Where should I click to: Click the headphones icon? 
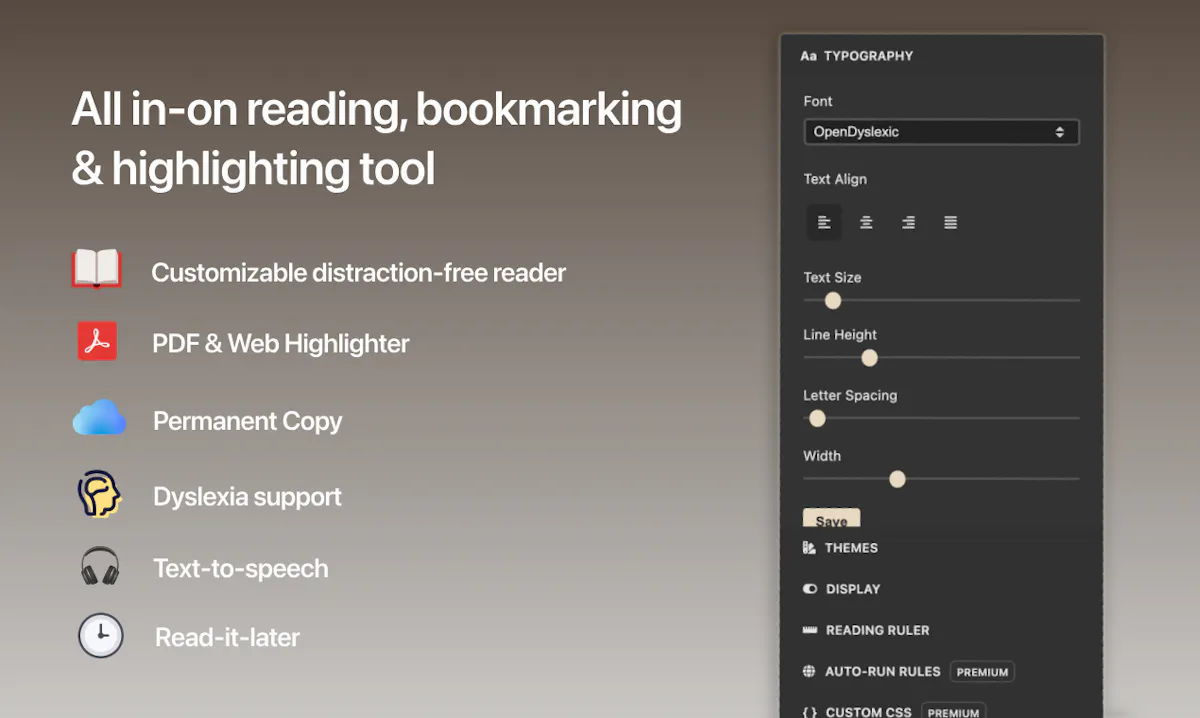100,566
